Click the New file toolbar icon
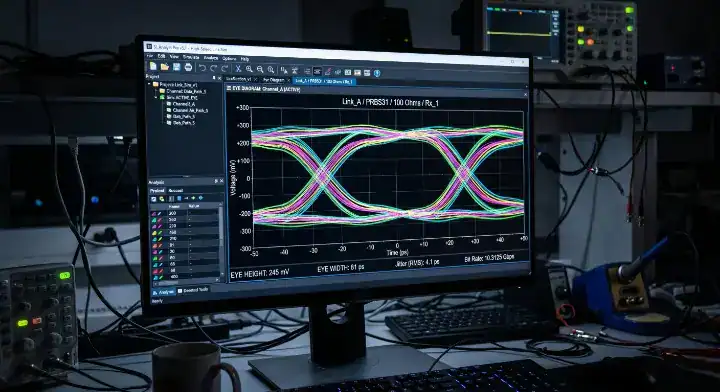This screenshot has height=392, width=720. [x=153, y=67]
